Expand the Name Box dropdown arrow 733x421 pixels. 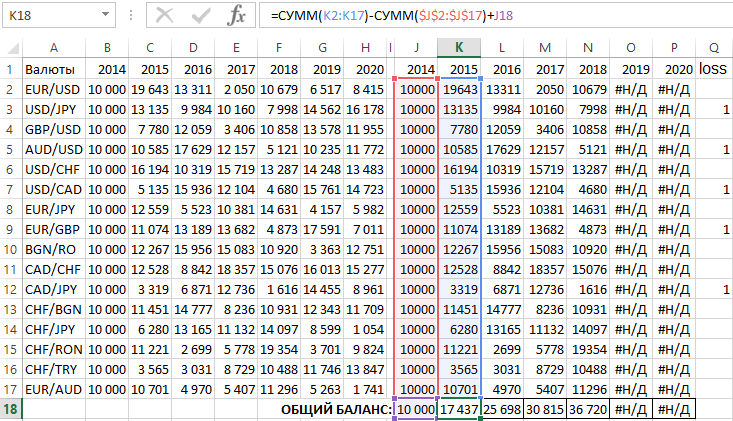click(x=105, y=17)
